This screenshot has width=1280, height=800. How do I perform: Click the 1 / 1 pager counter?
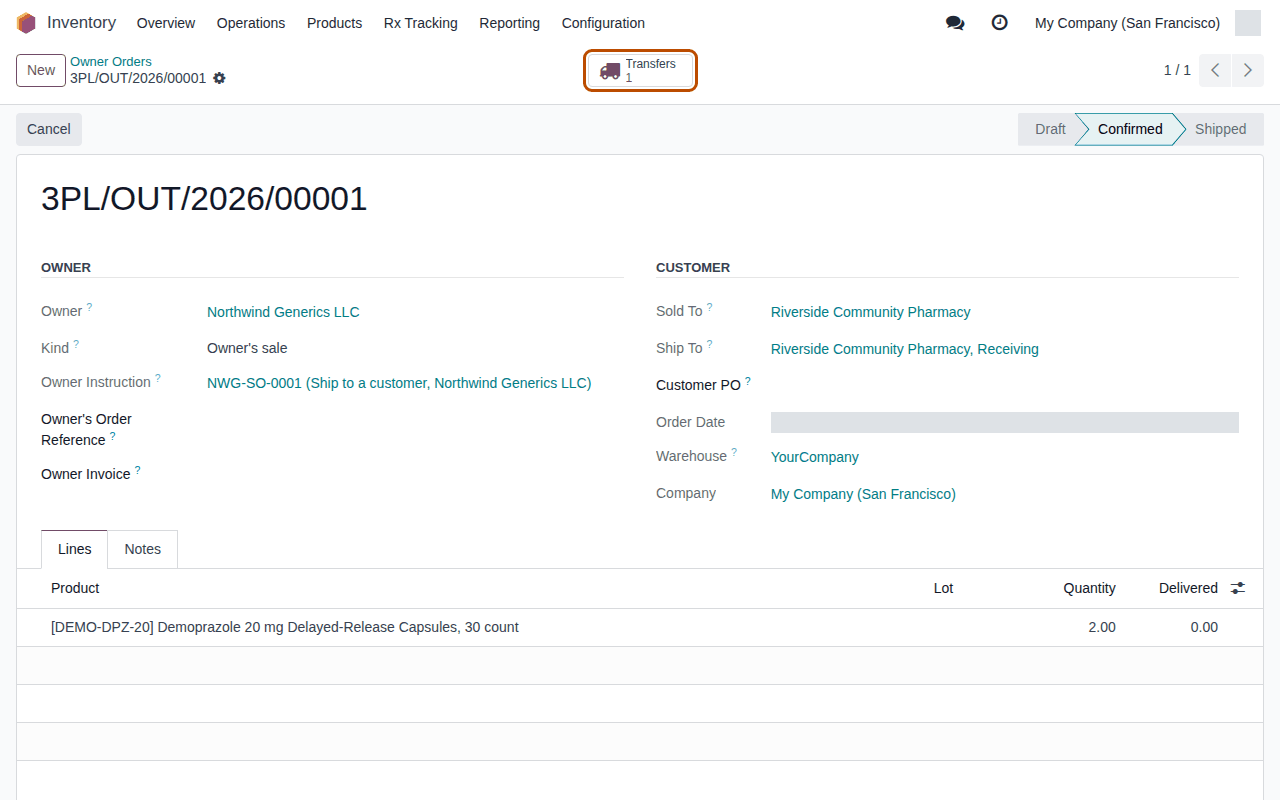(1177, 70)
